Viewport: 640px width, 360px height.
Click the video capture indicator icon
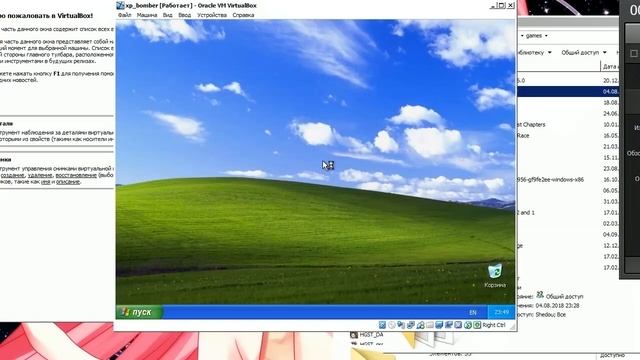pos(449,325)
